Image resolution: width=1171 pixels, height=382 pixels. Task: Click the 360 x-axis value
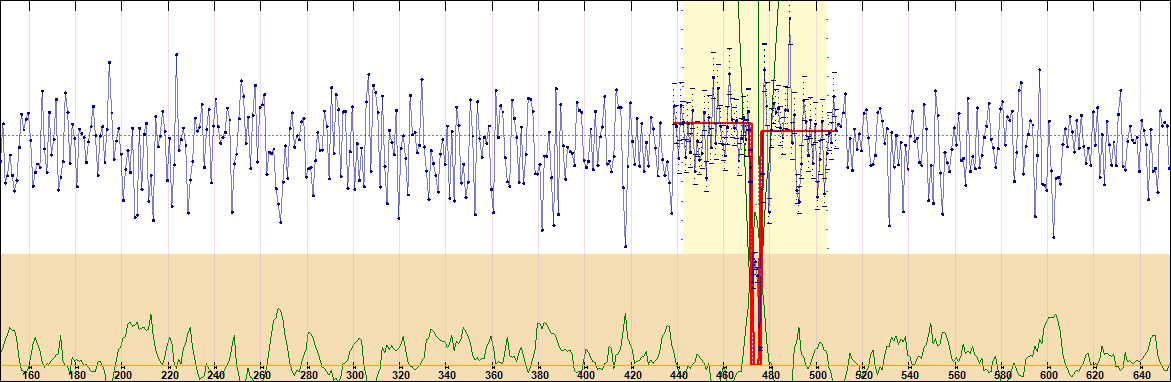point(494,375)
